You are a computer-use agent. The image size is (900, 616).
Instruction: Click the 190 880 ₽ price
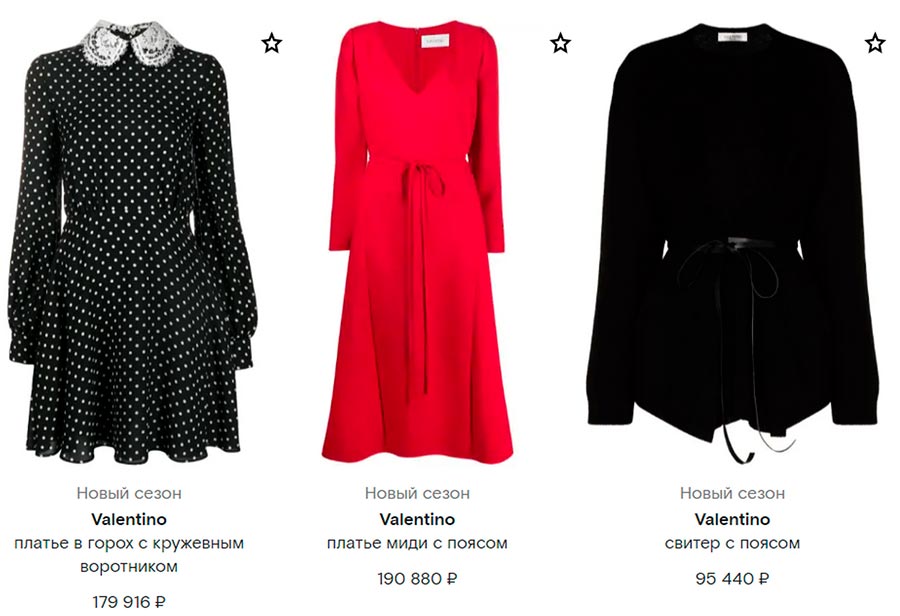click(x=417, y=579)
